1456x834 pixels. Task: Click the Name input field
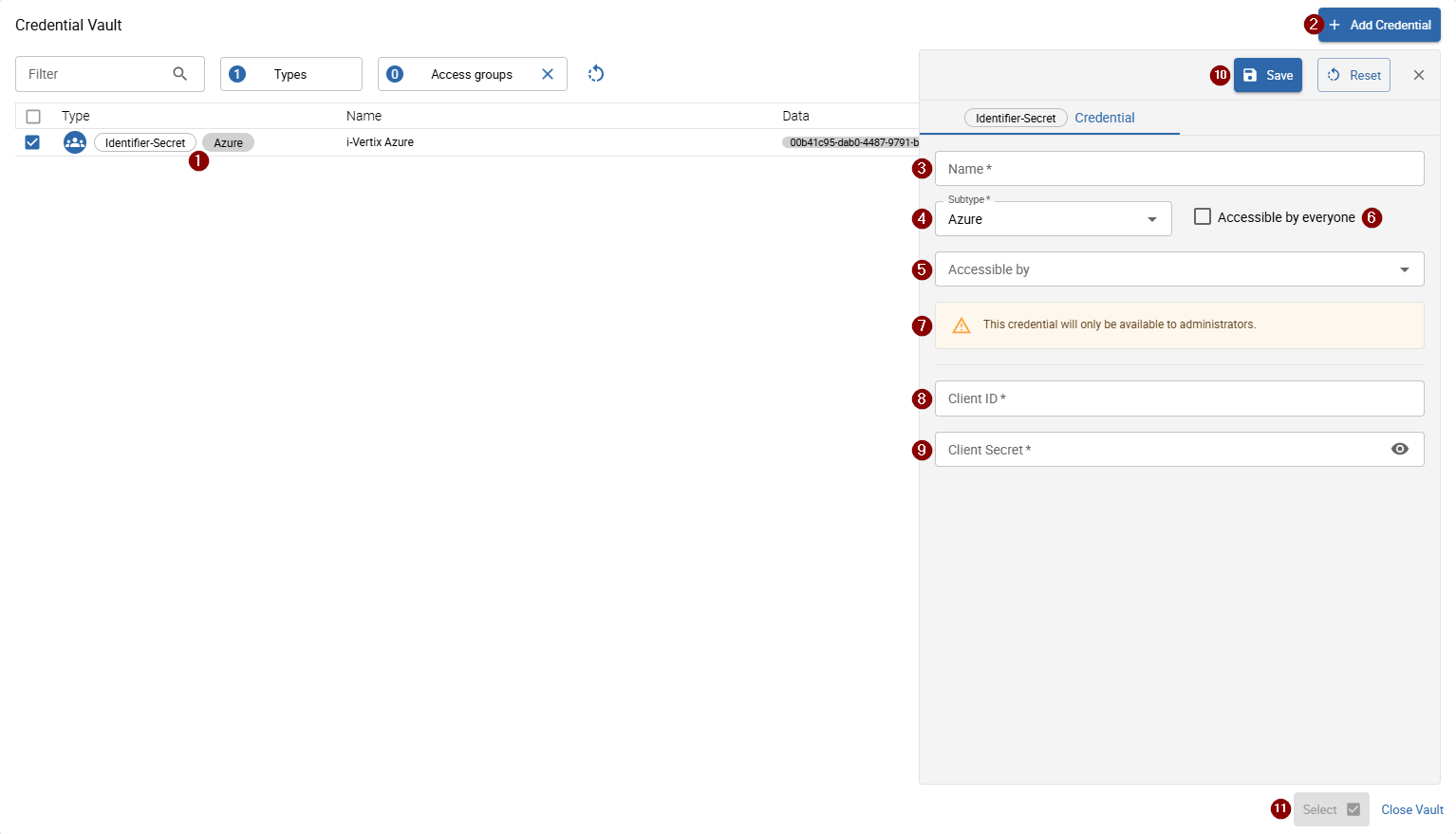click(1180, 169)
